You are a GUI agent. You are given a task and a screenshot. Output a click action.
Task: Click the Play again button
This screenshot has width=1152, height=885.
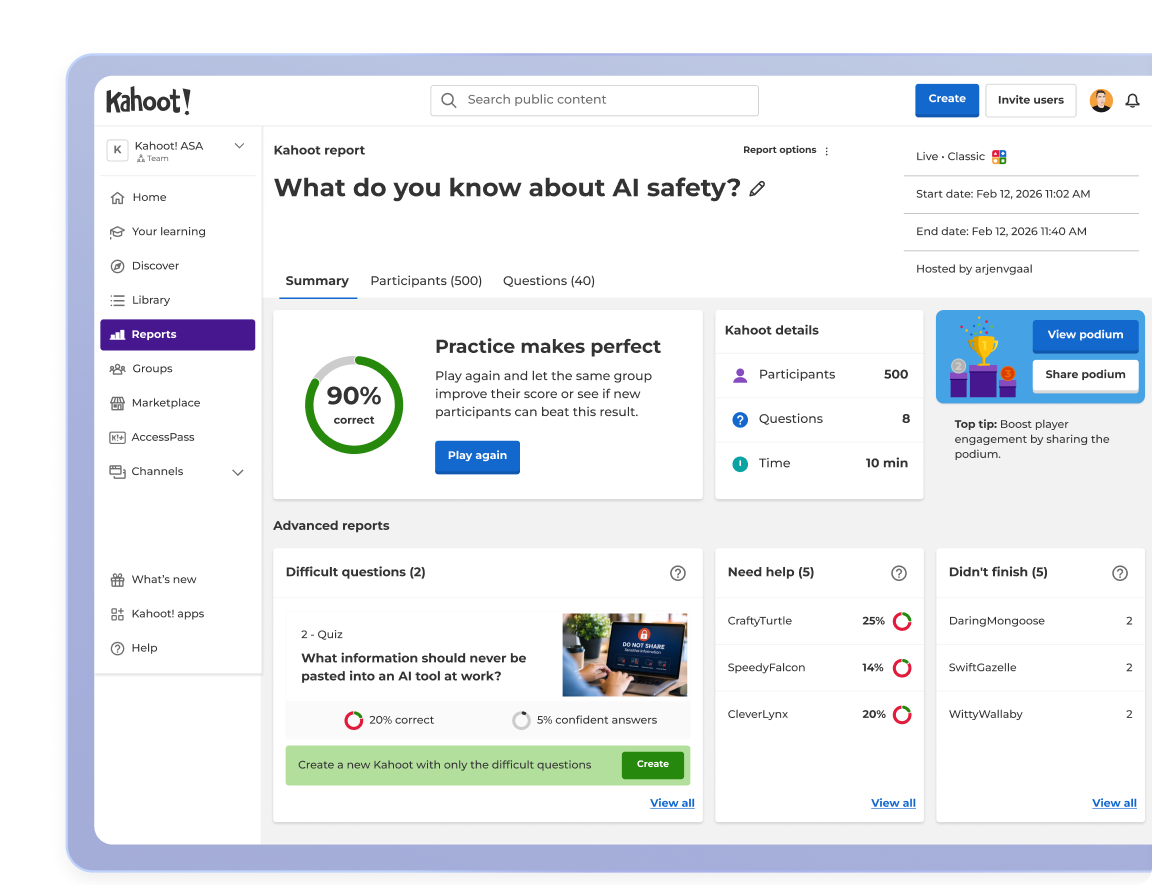click(478, 457)
